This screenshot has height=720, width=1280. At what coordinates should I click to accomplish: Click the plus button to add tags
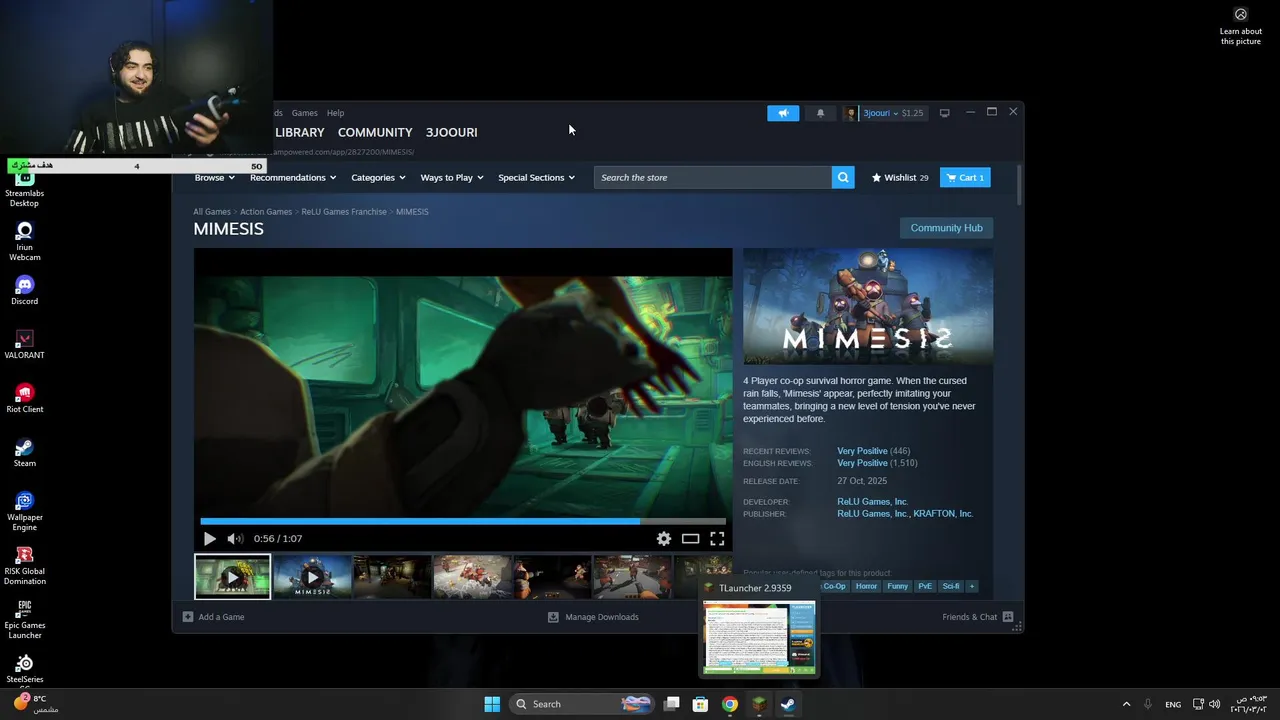[972, 586]
